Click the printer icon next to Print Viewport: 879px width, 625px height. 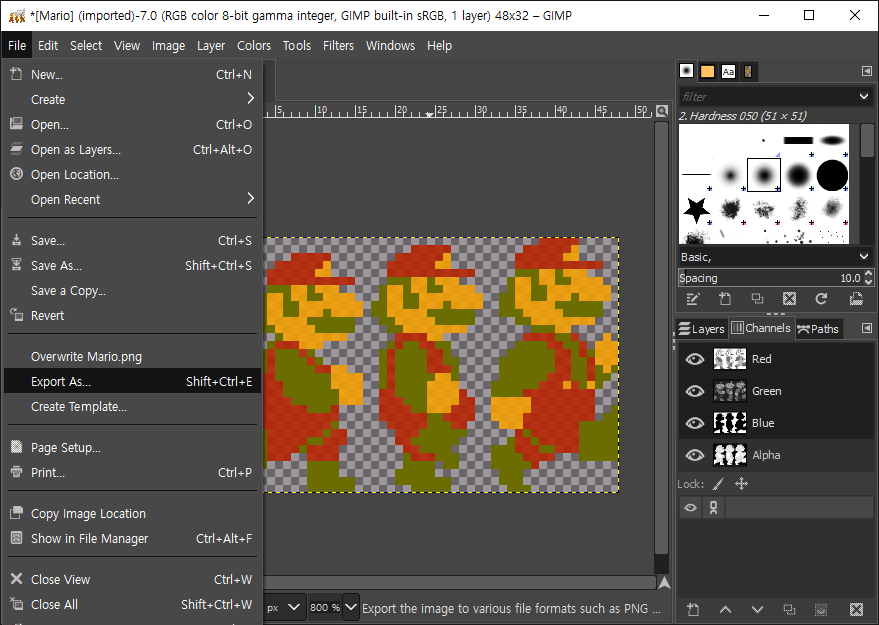[17, 472]
